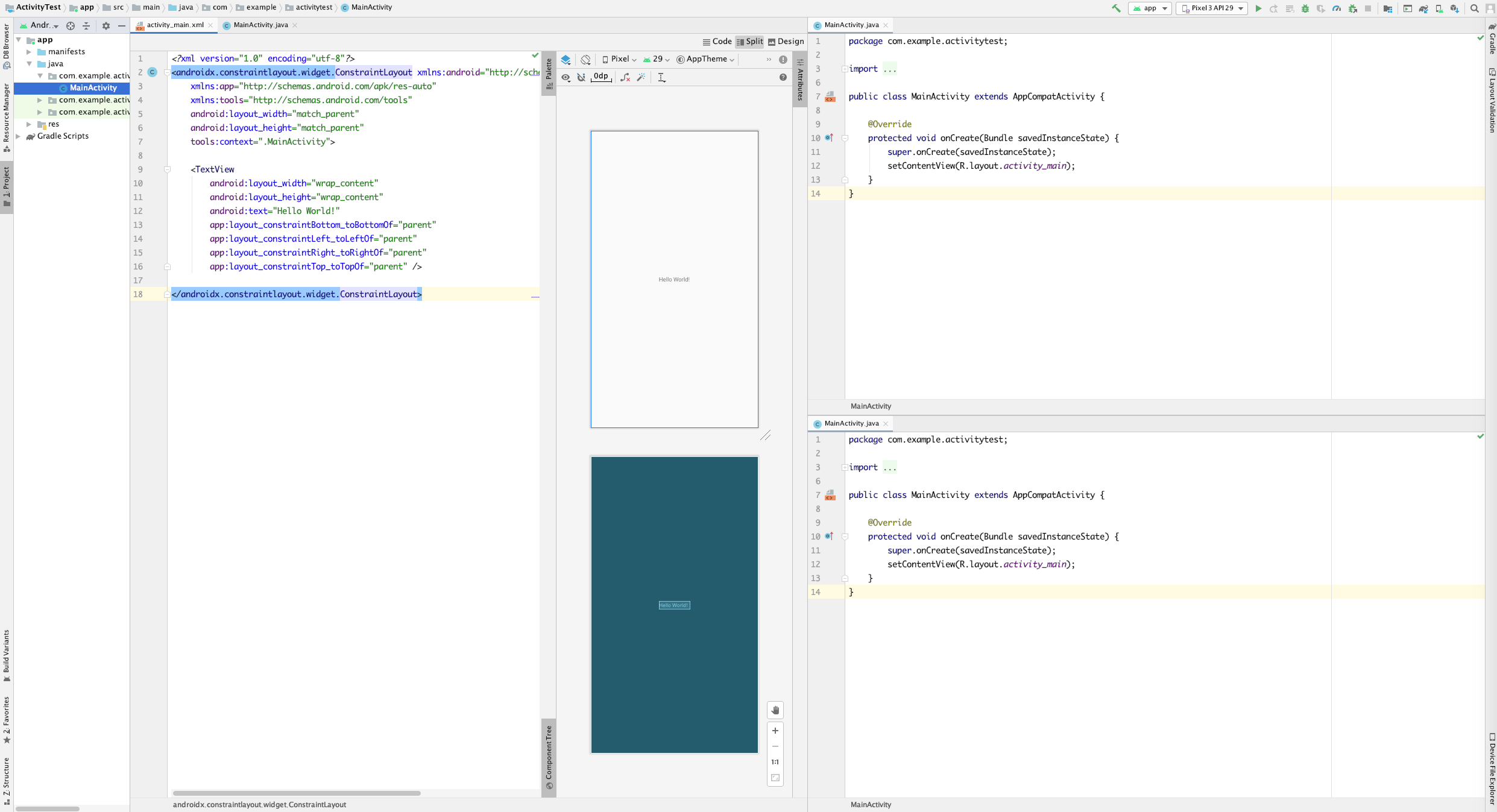Screen dimensions: 1497x812
Task: Open the Pixel 3 API 29 device selector
Action: (x=1212, y=8)
